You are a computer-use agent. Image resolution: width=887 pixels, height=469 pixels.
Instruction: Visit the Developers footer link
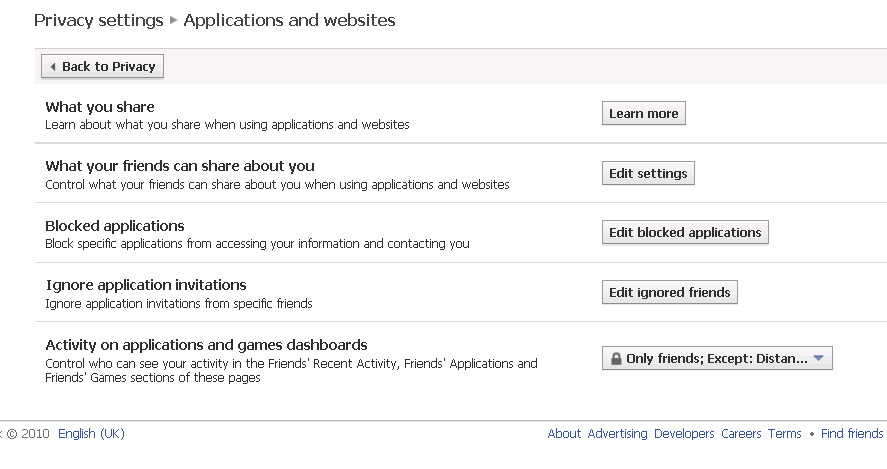point(684,434)
